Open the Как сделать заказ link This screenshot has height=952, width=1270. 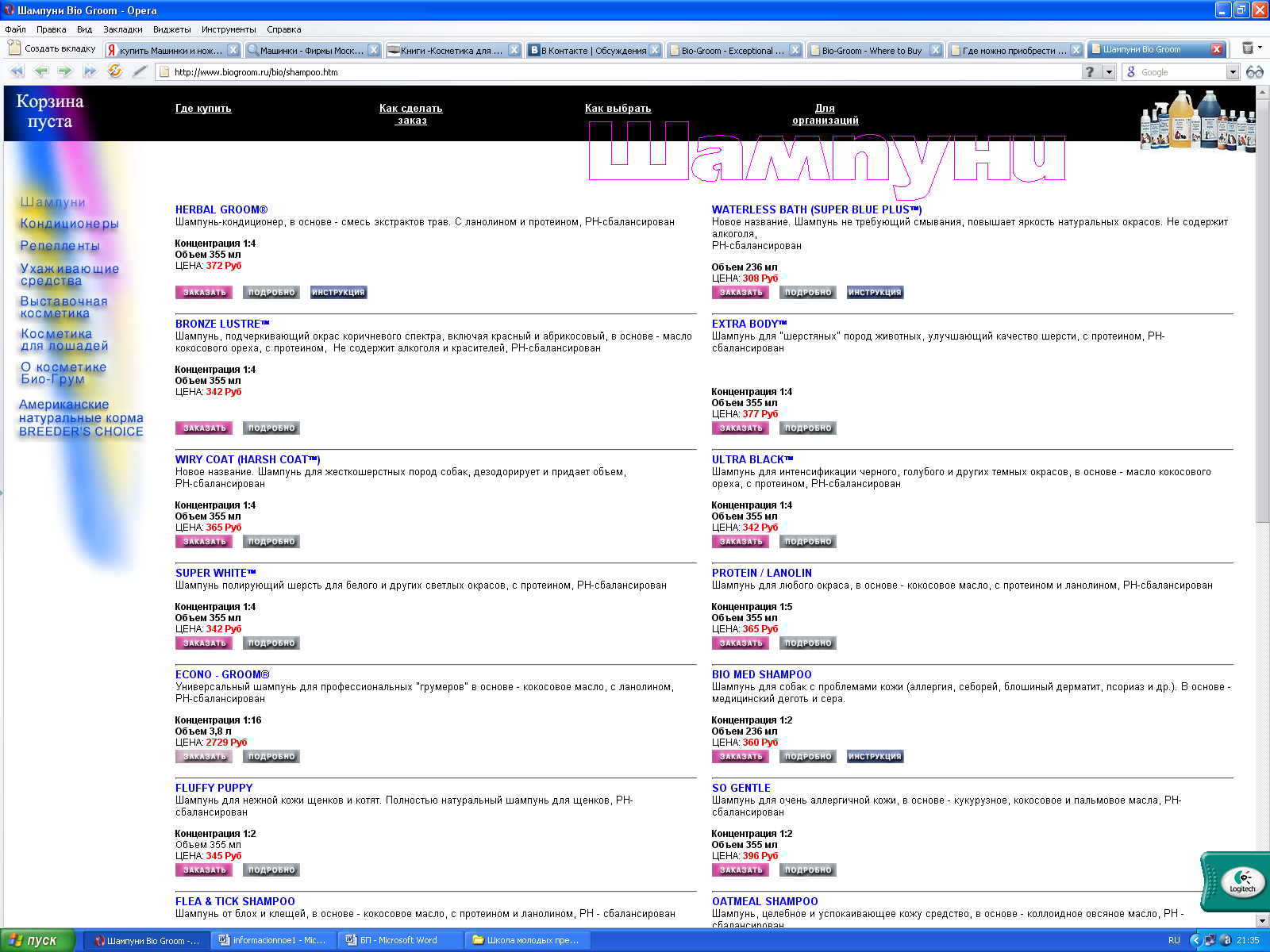pos(411,114)
